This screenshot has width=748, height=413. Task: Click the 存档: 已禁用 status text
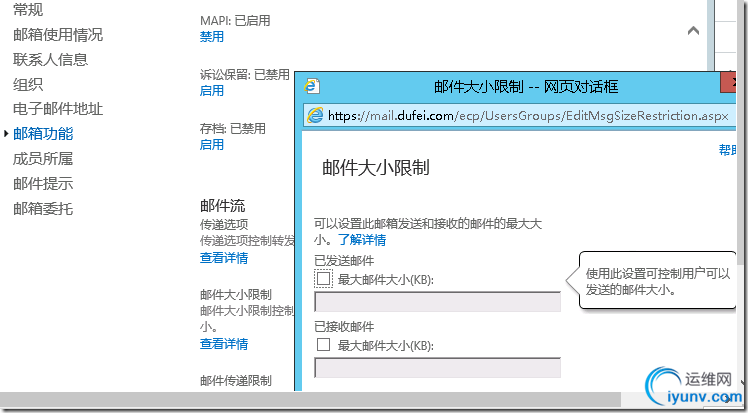tap(233, 128)
